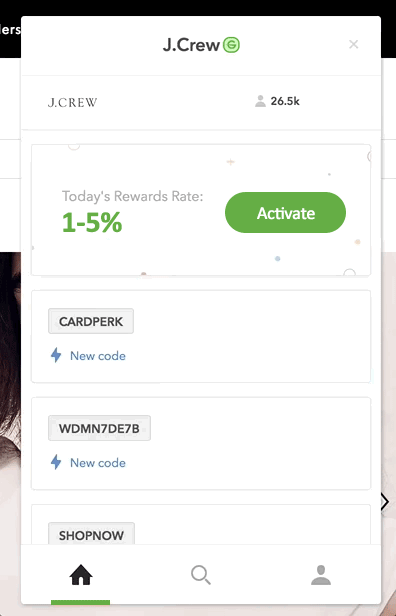396x616 pixels.
Task: Copy the WDMN7DE7B coupon code
Action: [99, 428]
